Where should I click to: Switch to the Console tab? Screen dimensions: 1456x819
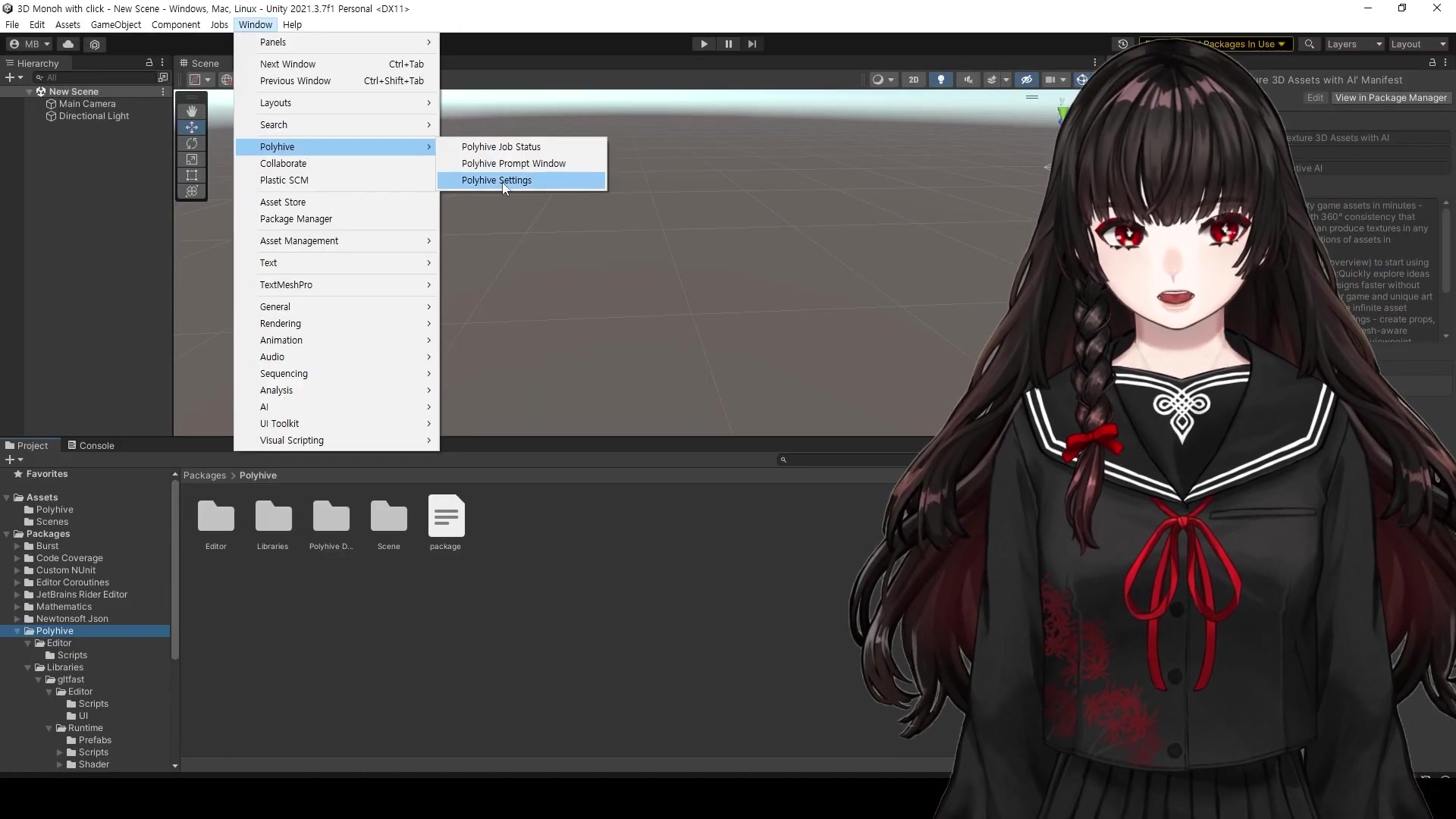click(90, 445)
